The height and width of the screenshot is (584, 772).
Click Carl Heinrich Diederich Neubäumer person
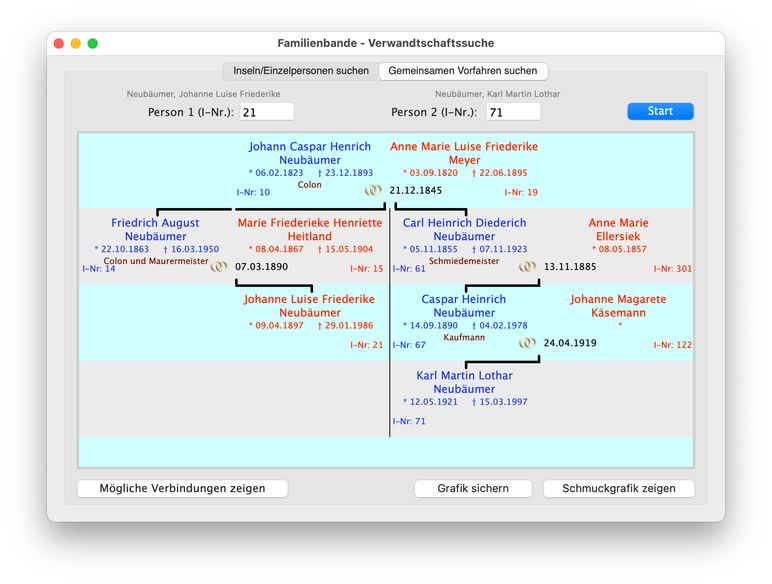(x=464, y=230)
